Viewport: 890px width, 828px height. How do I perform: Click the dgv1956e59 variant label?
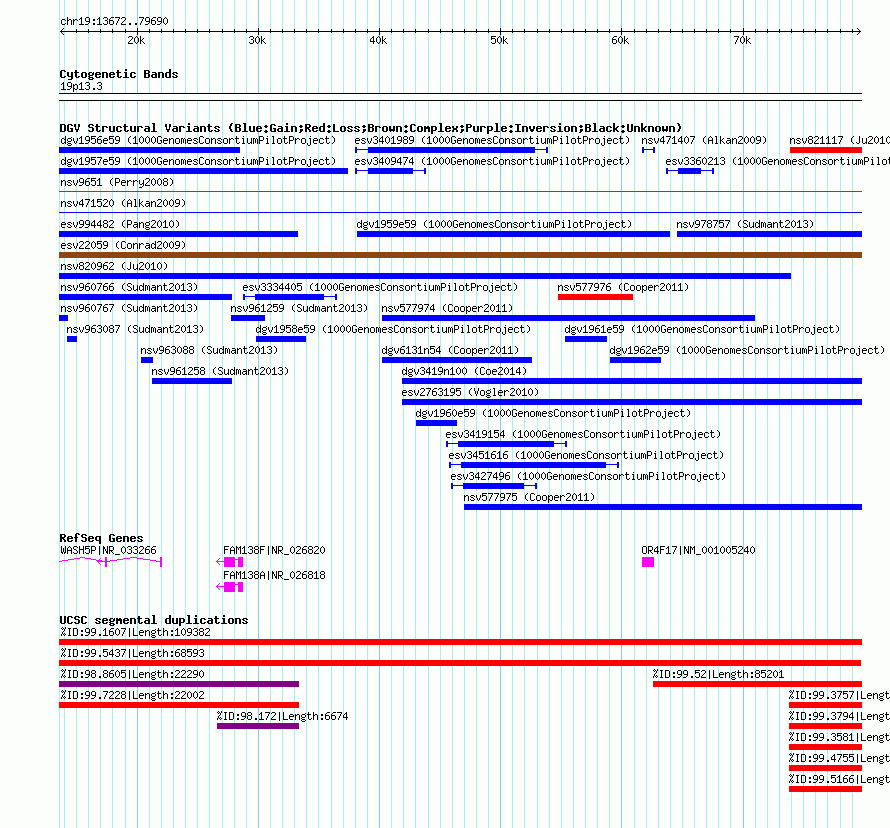coord(198,140)
